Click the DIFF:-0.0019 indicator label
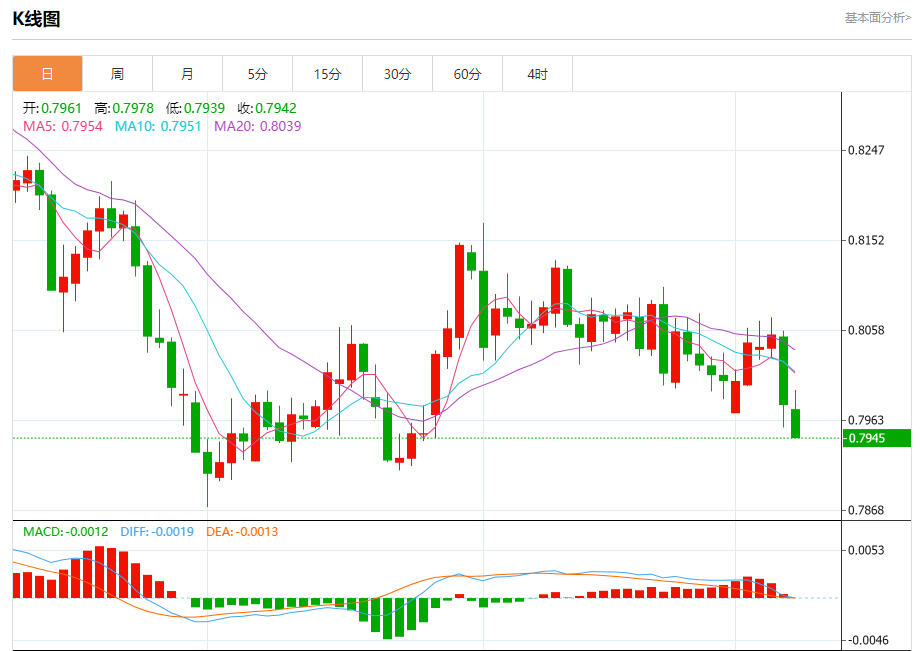 pos(157,532)
